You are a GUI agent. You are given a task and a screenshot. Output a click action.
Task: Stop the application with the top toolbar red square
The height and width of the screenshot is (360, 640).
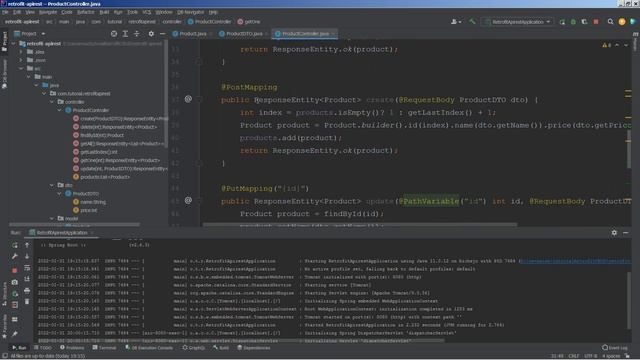coord(596,22)
